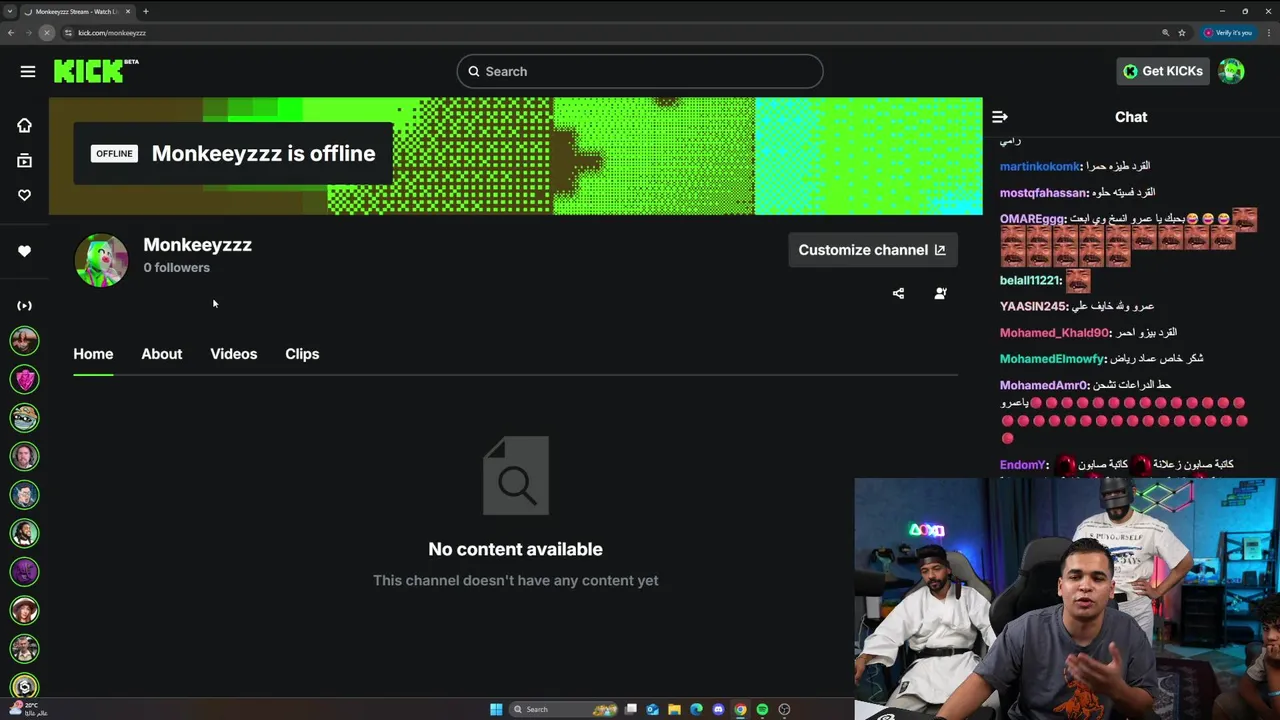Click the '0 followers' text
Viewport: 1280px width, 720px height.
click(x=176, y=268)
